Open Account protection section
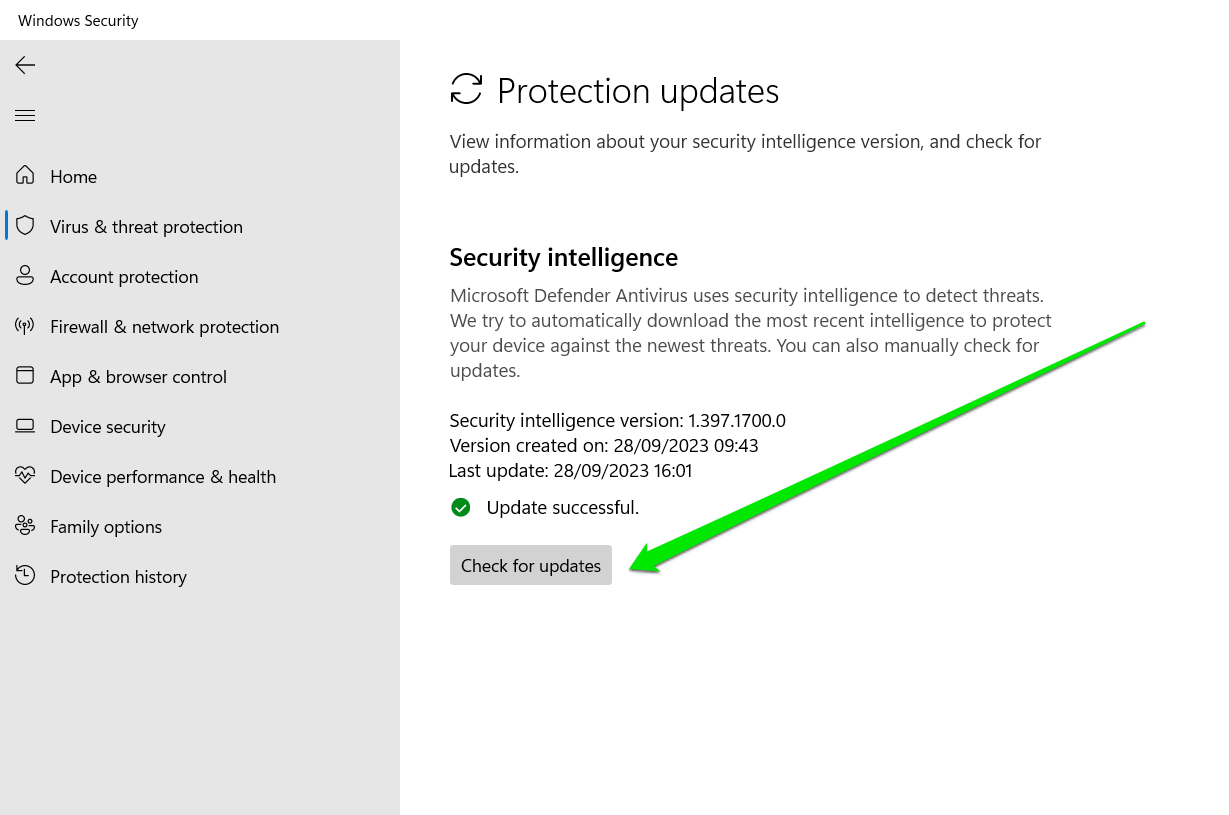 124,277
